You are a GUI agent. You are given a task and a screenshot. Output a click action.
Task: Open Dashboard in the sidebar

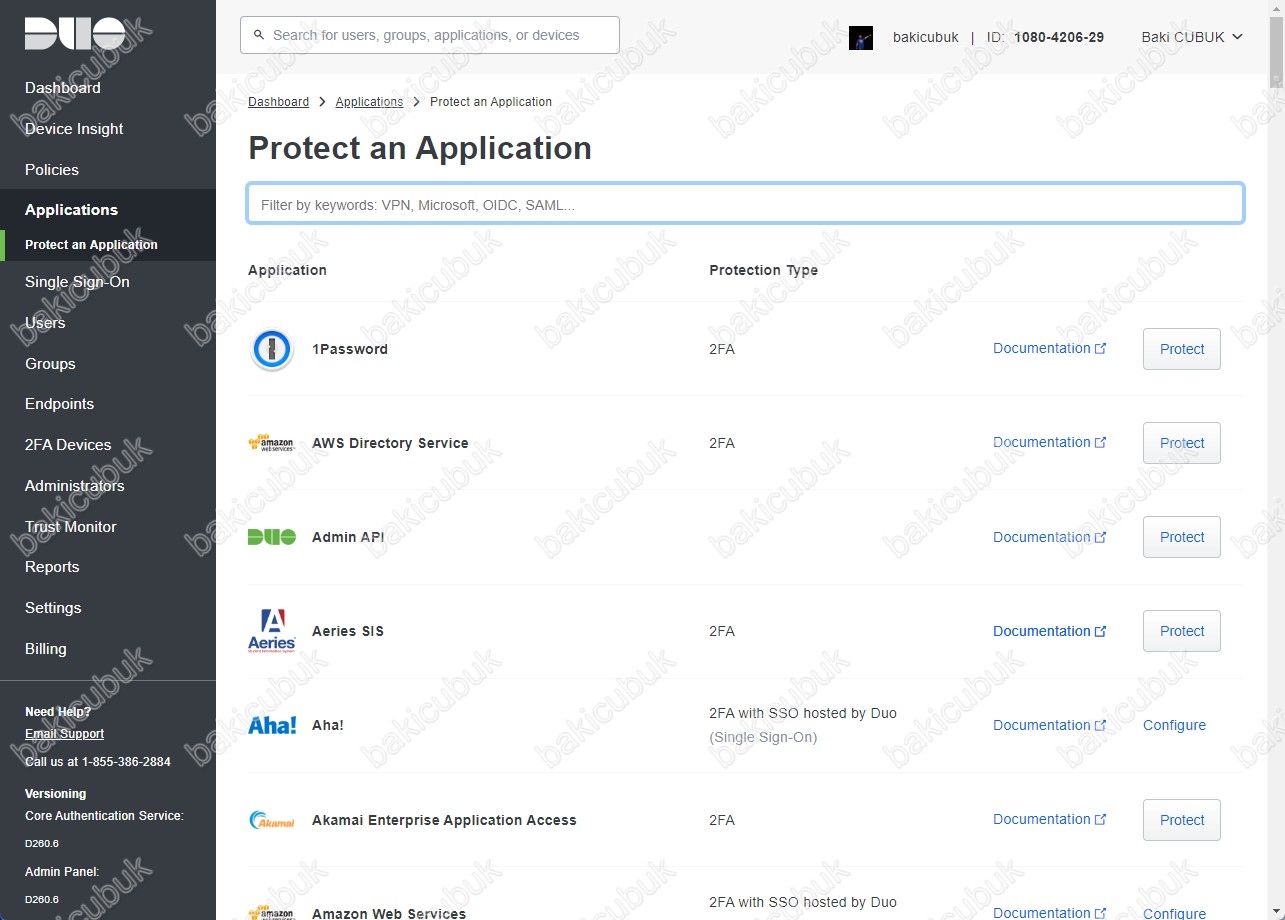tap(63, 88)
